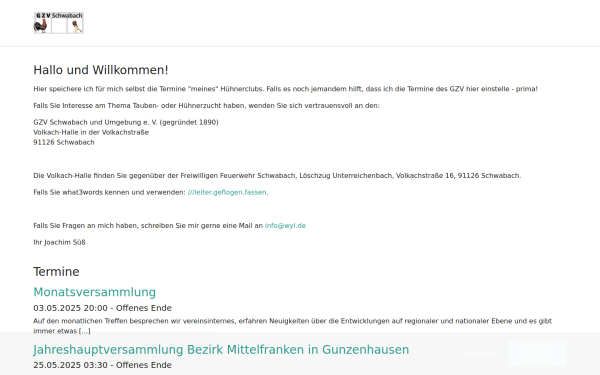Open Jahreshauptversammlung Bezirk Mittelfranken in Gunzenhausen event
The image size is (600, 375).
coord(221,350)
